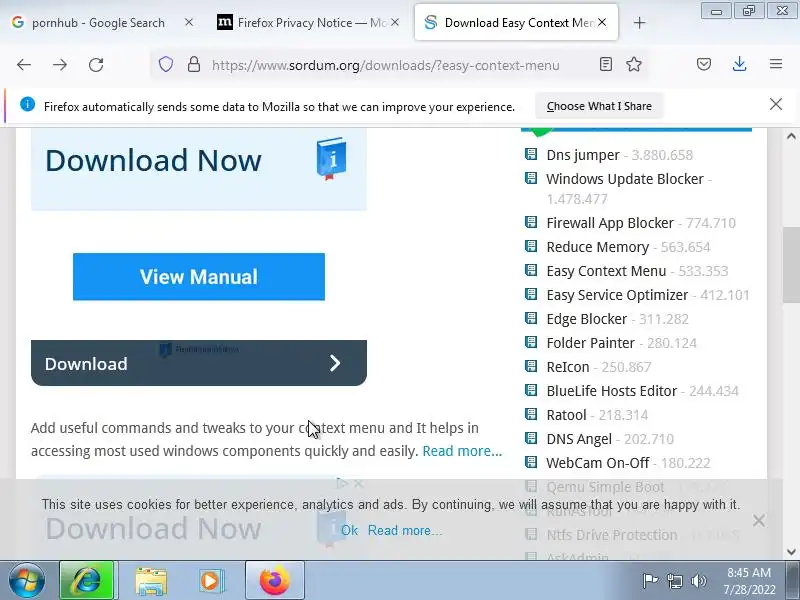This screenshot has height=600, width=800.
Task: Open a new tab with plus button
Action: [639, 23]
